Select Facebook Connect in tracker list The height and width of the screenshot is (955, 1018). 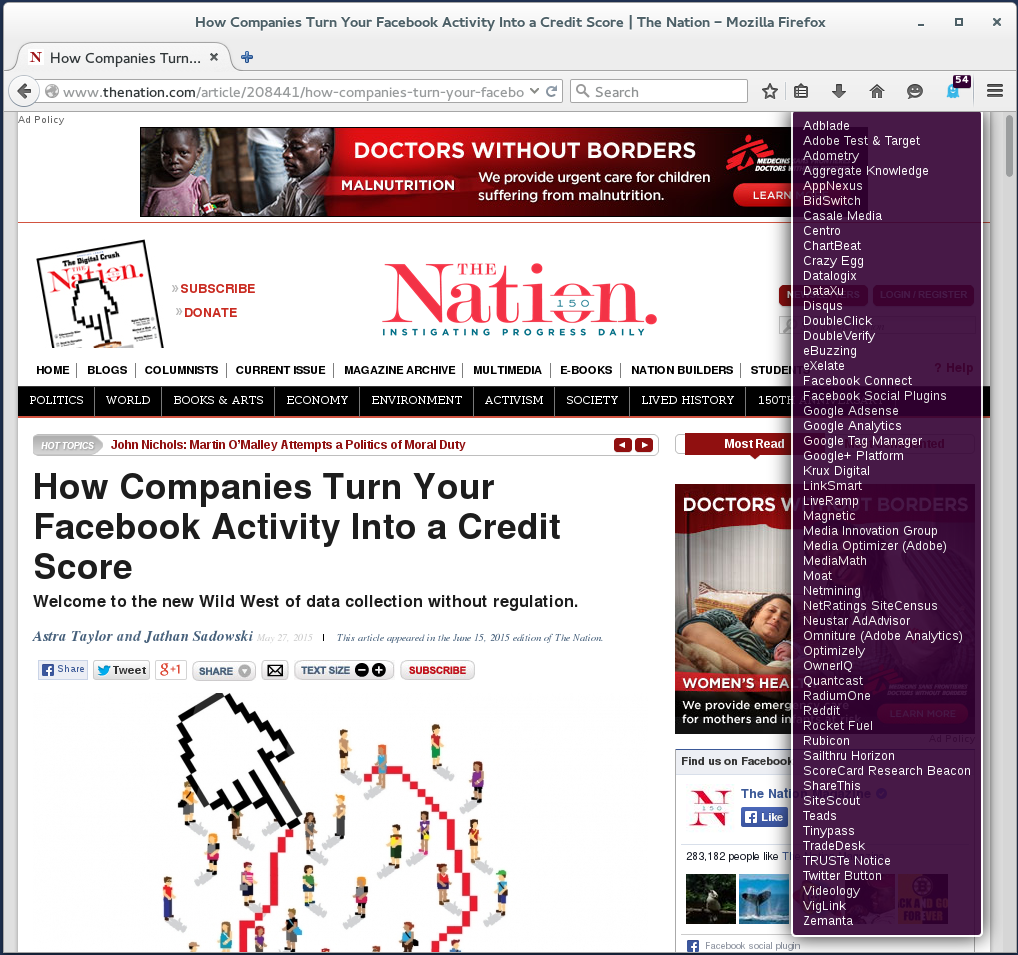(857, 381)
